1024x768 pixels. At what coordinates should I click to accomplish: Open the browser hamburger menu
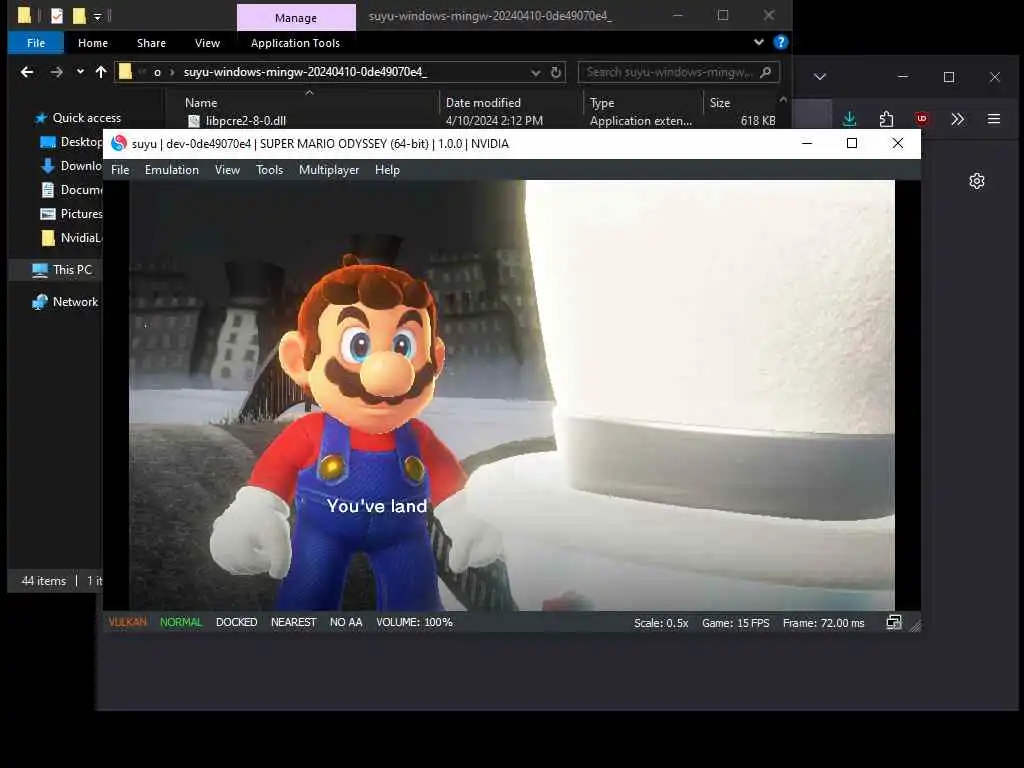[994, 119]
